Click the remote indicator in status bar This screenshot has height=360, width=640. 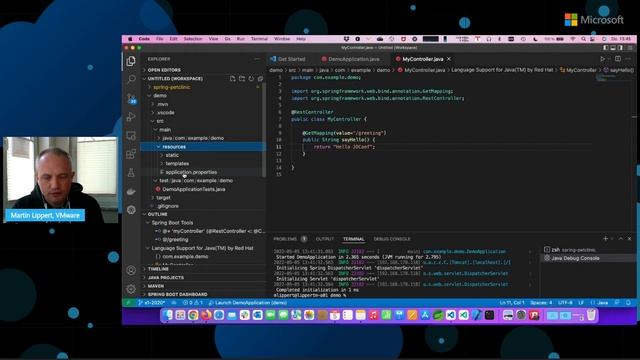pos(128,302)
